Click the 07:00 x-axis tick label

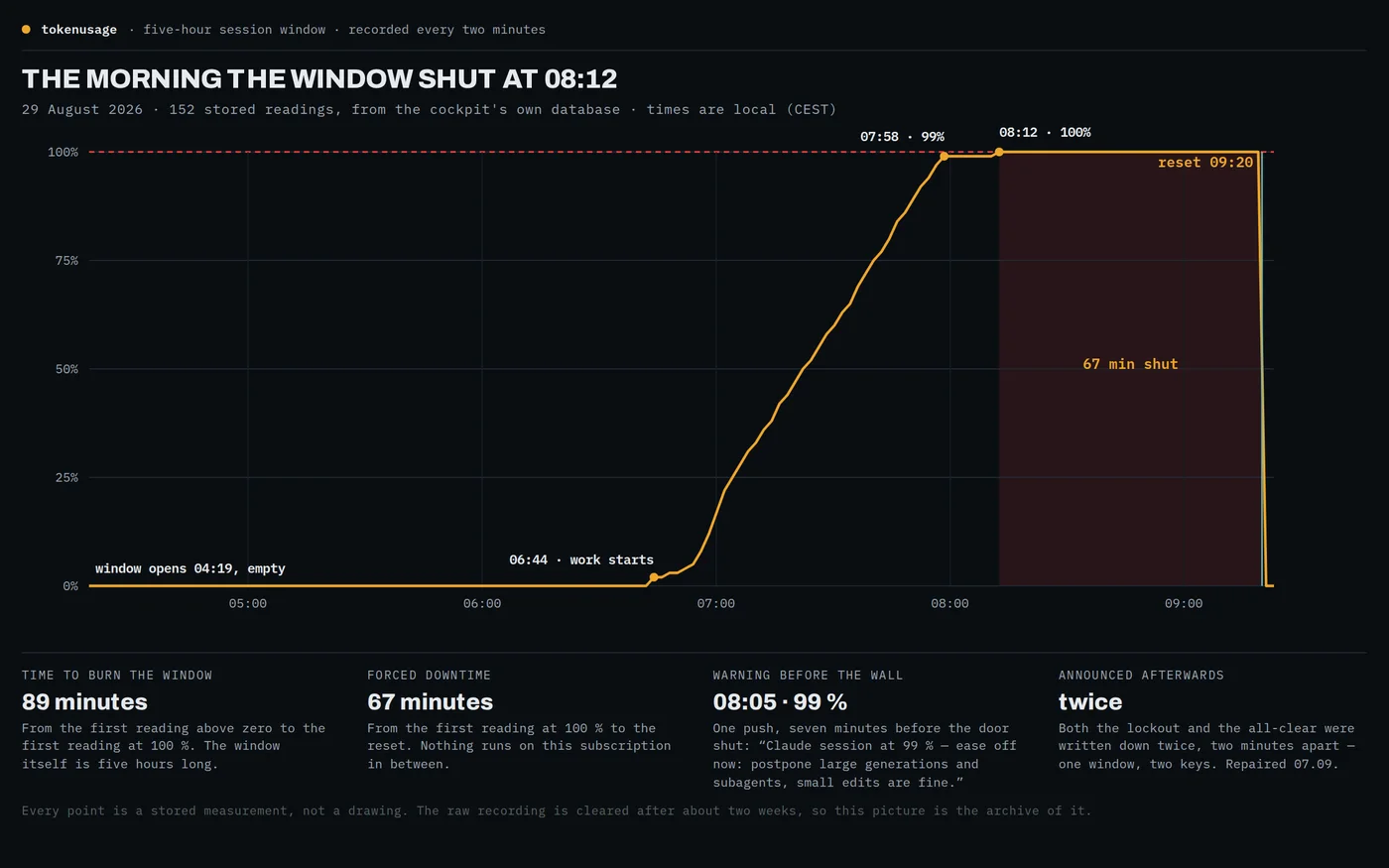716,603
